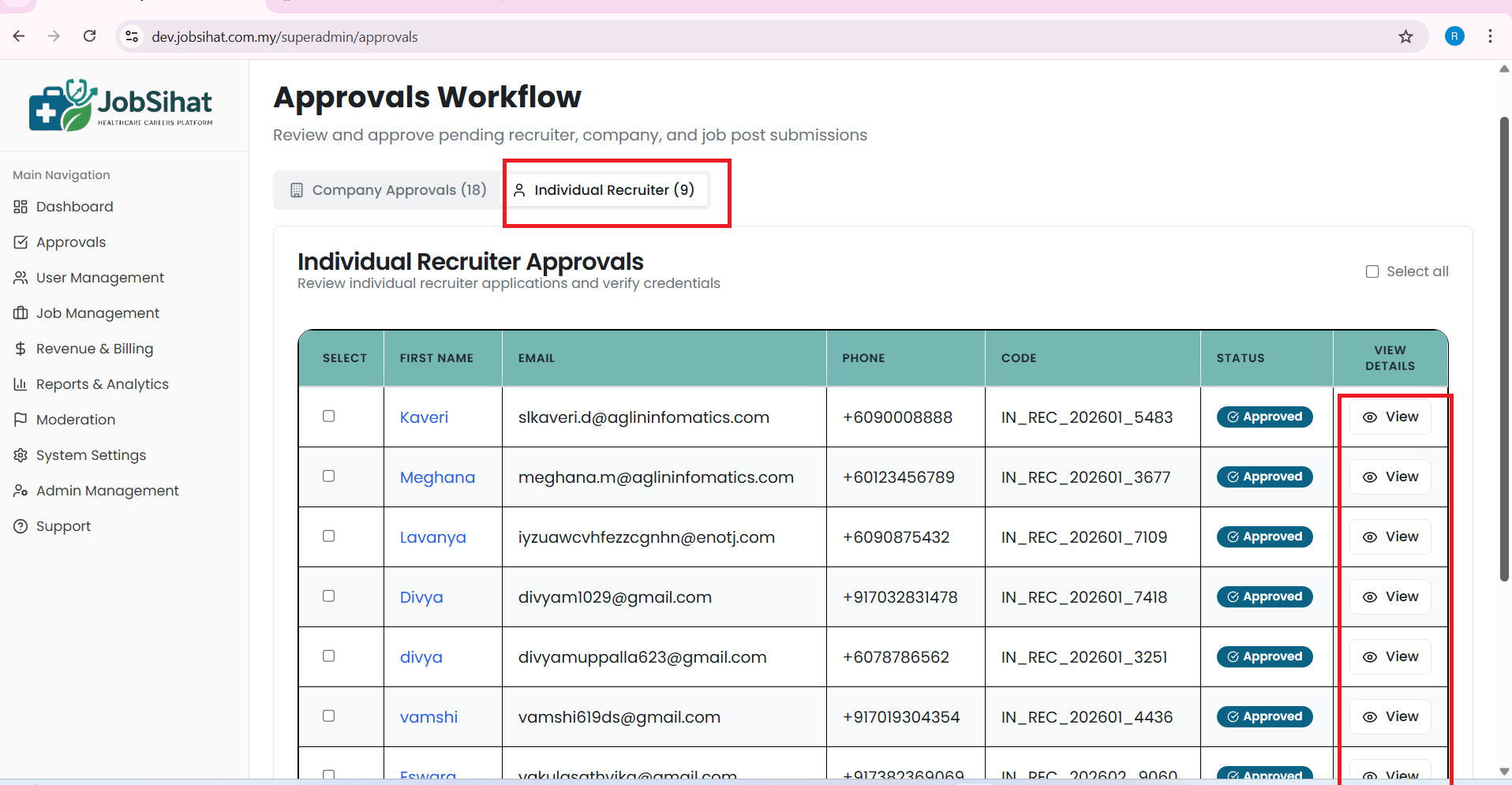
Task: Open site information icon in address bar
Action: click(x=133, y=36)
